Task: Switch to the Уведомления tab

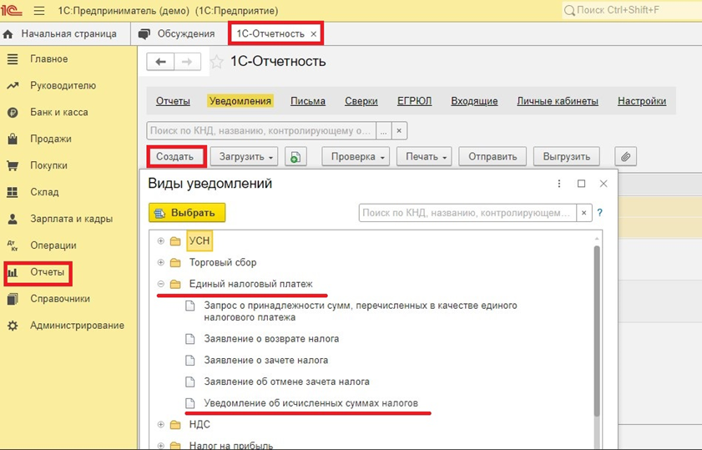Action: pos(240,101)
